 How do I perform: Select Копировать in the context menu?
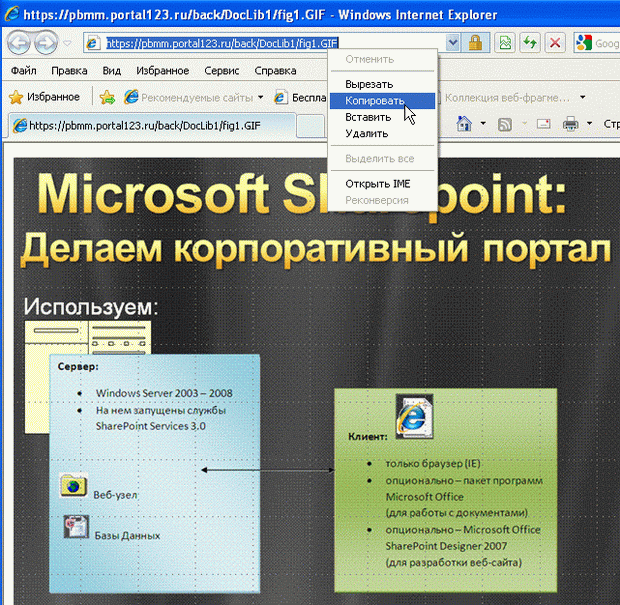click(374, 101)
